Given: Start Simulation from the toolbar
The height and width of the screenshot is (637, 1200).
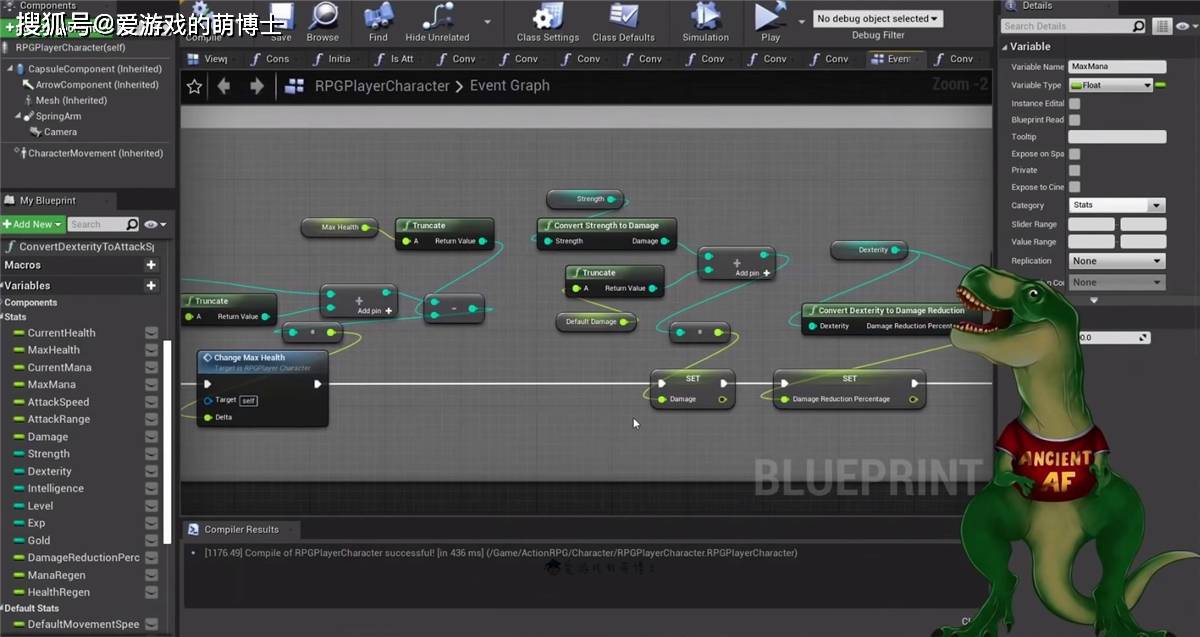Looking at the screenshot, I should pos(705,22).
